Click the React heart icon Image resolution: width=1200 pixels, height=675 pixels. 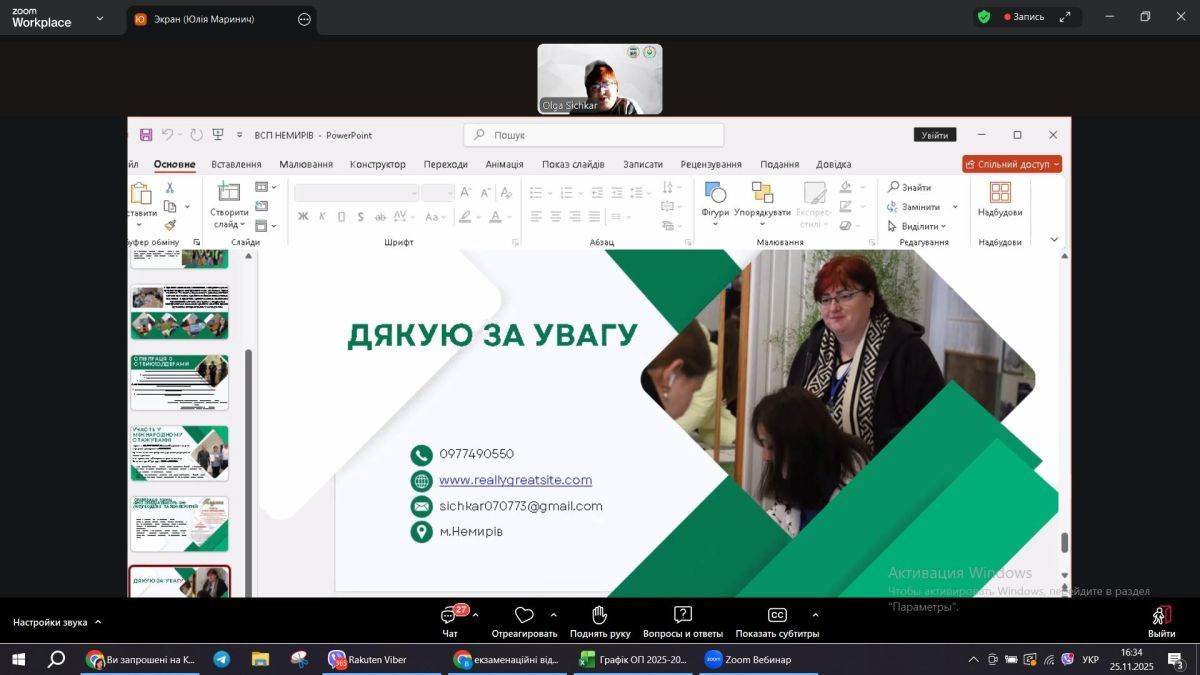[x=524, y=615]
